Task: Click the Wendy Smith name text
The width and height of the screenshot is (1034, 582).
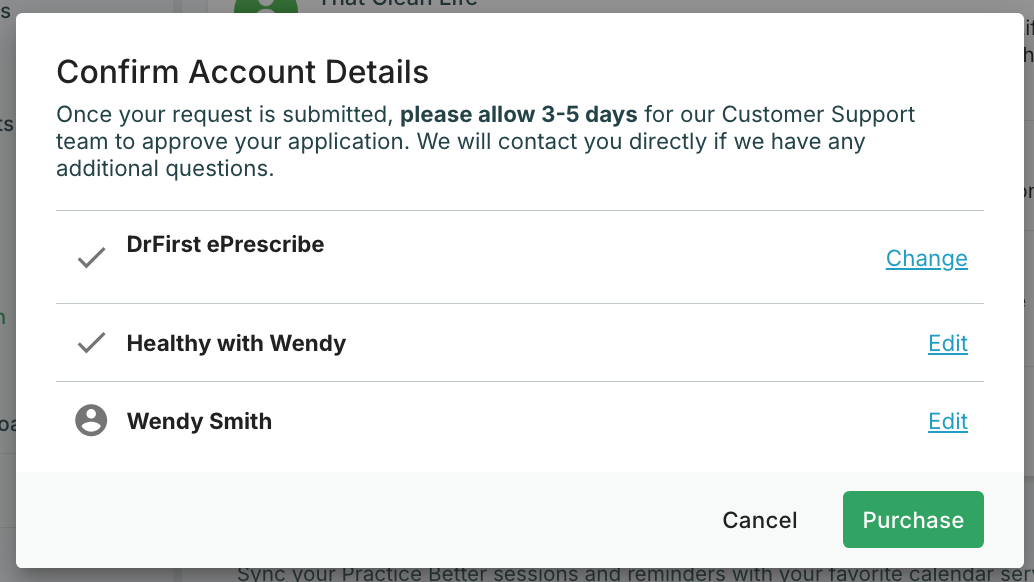Action: click(x=199, y=421)
